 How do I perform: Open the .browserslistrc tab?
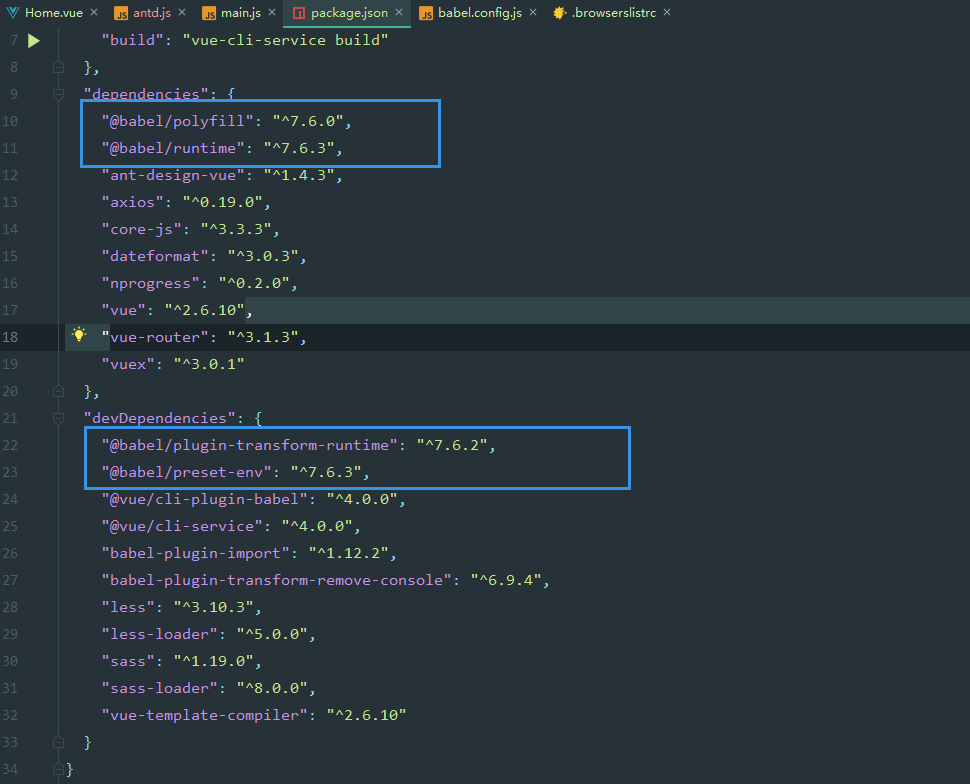point(613,13)
